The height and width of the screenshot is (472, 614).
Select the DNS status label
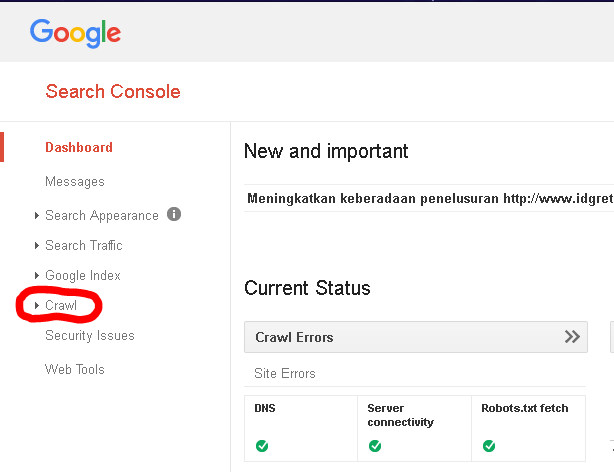(x=265, y=408)
